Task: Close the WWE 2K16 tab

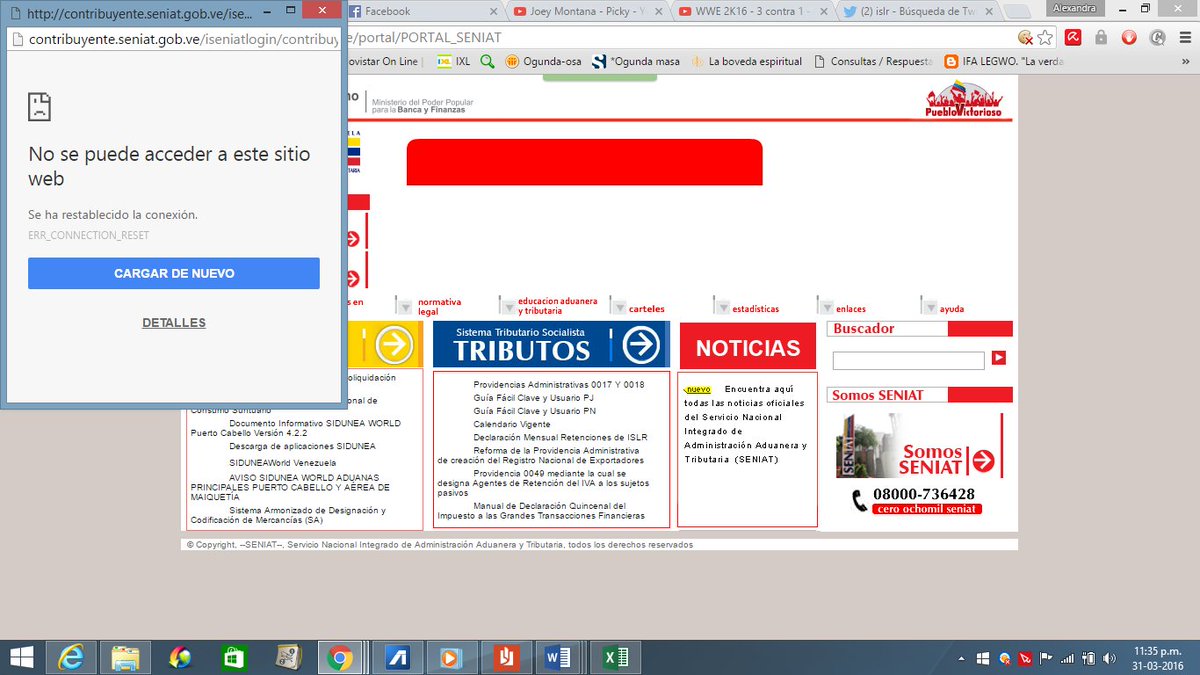Action: [x=822, y=11]
